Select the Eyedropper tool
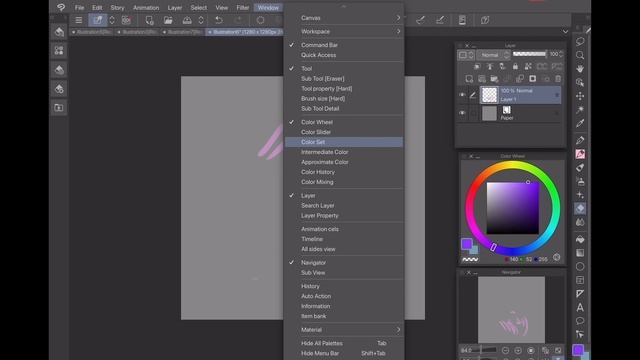The width and height of the screenshot is (640, 360). pos(580,123)
